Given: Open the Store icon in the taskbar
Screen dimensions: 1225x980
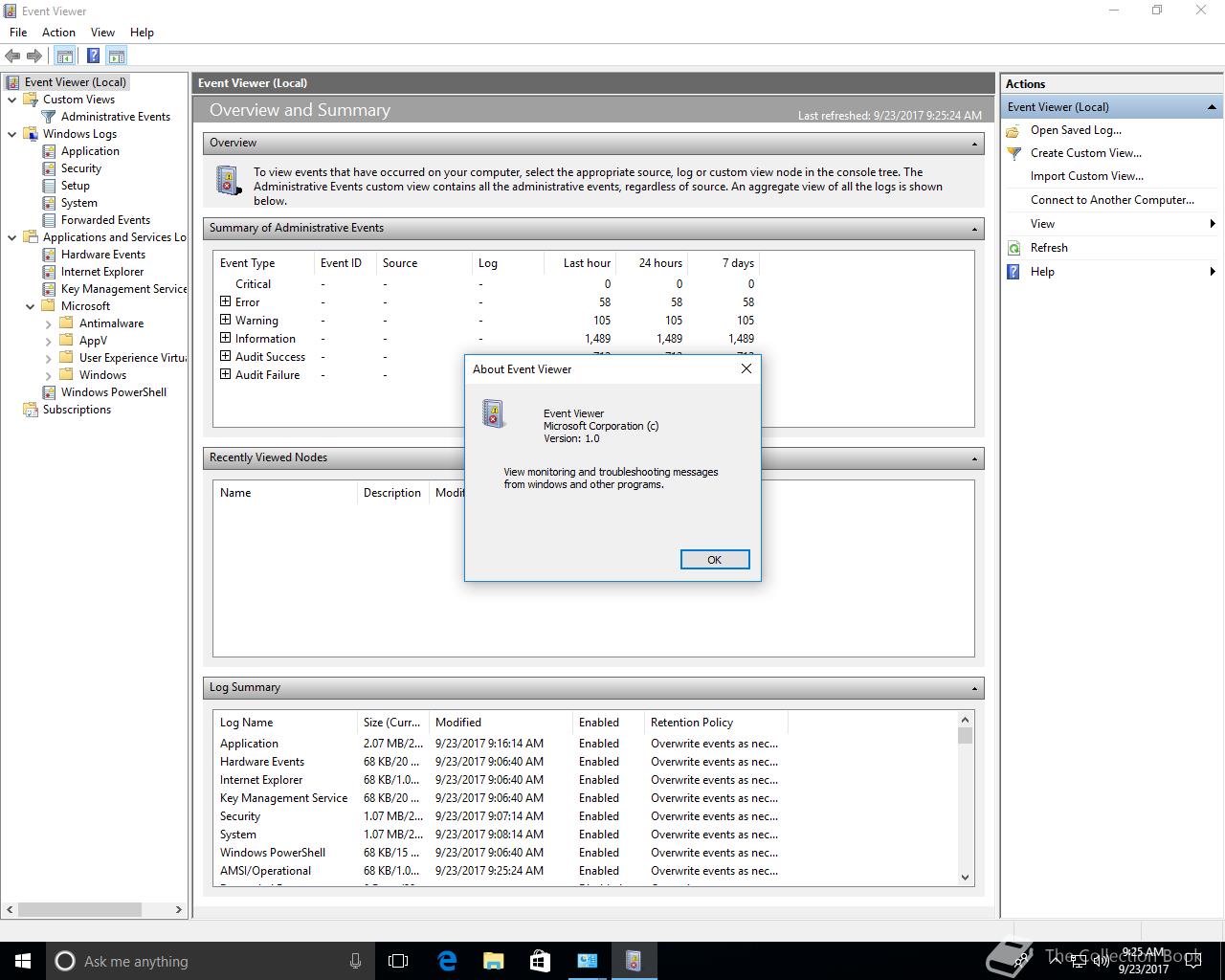Looking at the screenshot, I should coord(540,961).
